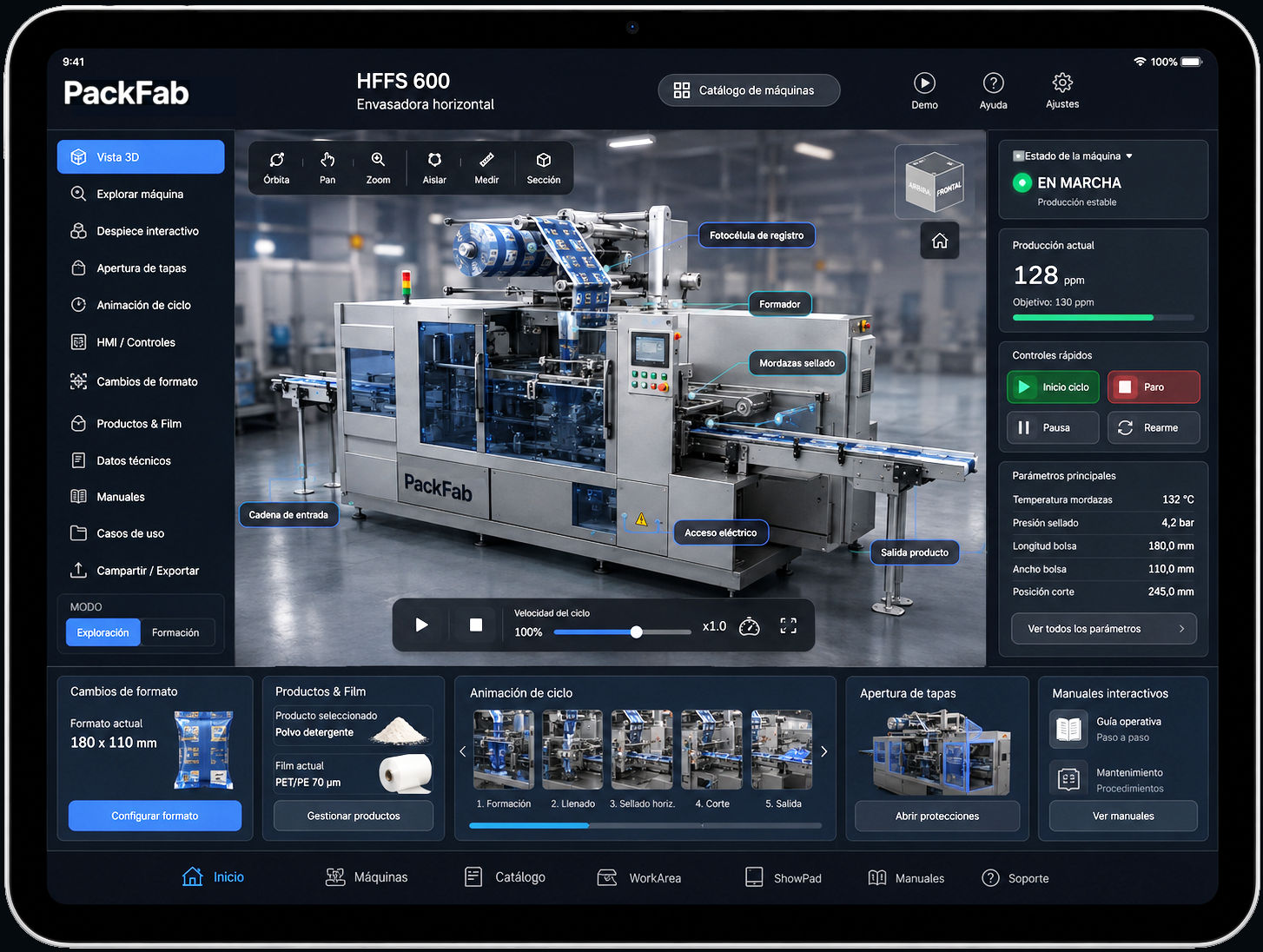
Task: Open Manuales in the left sidebar
Action: click(x=141, y=497)
